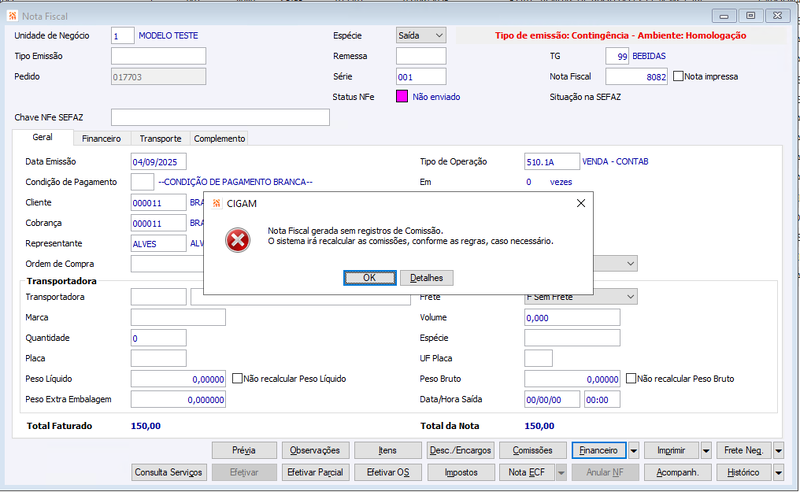This screenshot has height=492, width=800.
Task: Click the Frete Neg. button
Action: pyautogui.click(x=744, y=451)
